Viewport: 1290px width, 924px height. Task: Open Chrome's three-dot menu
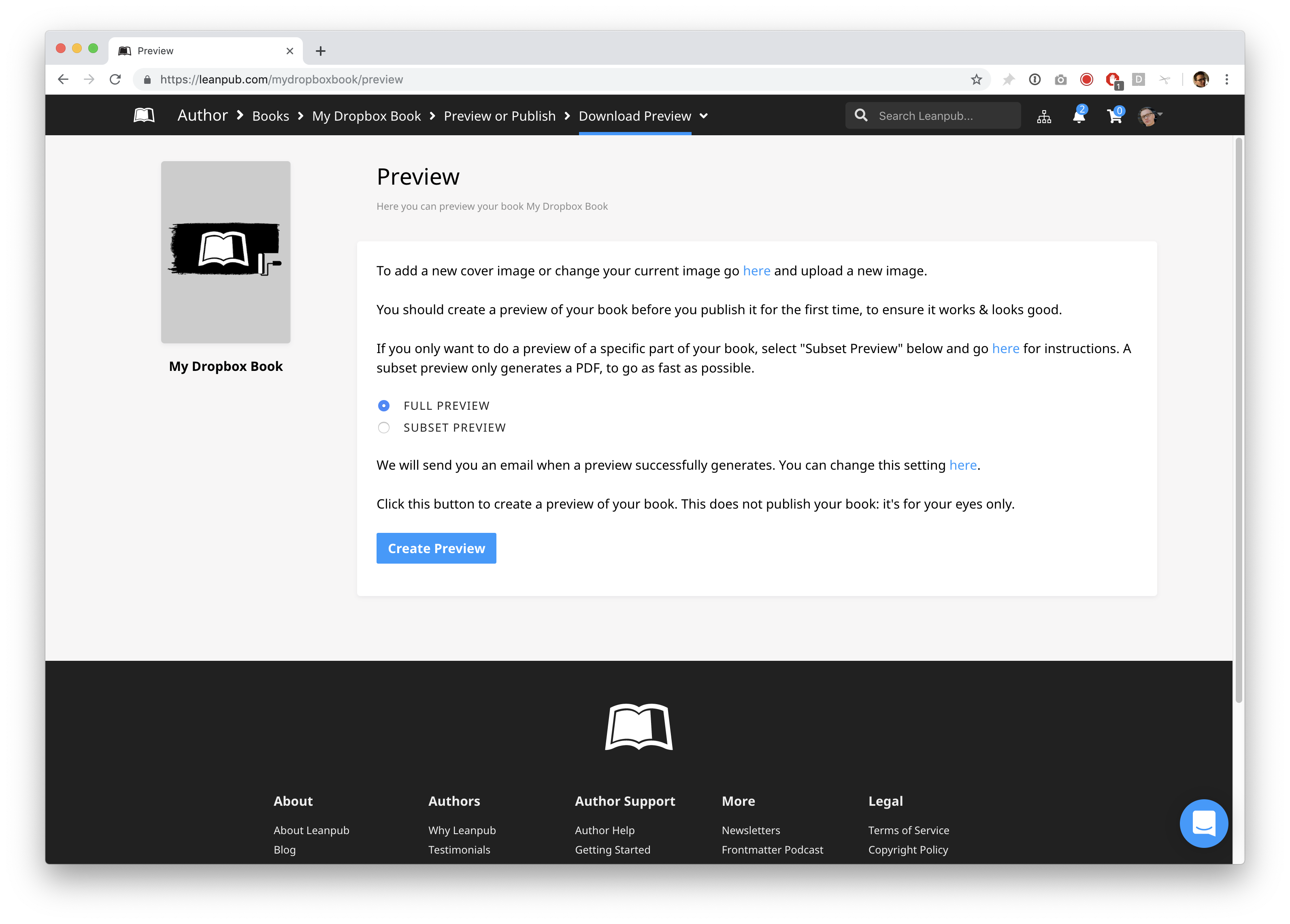1227,80
